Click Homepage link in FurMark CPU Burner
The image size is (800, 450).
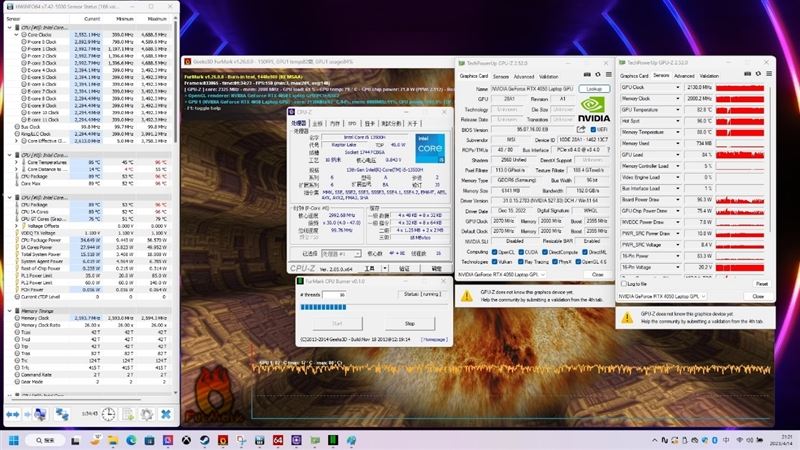tap(434, 339)
